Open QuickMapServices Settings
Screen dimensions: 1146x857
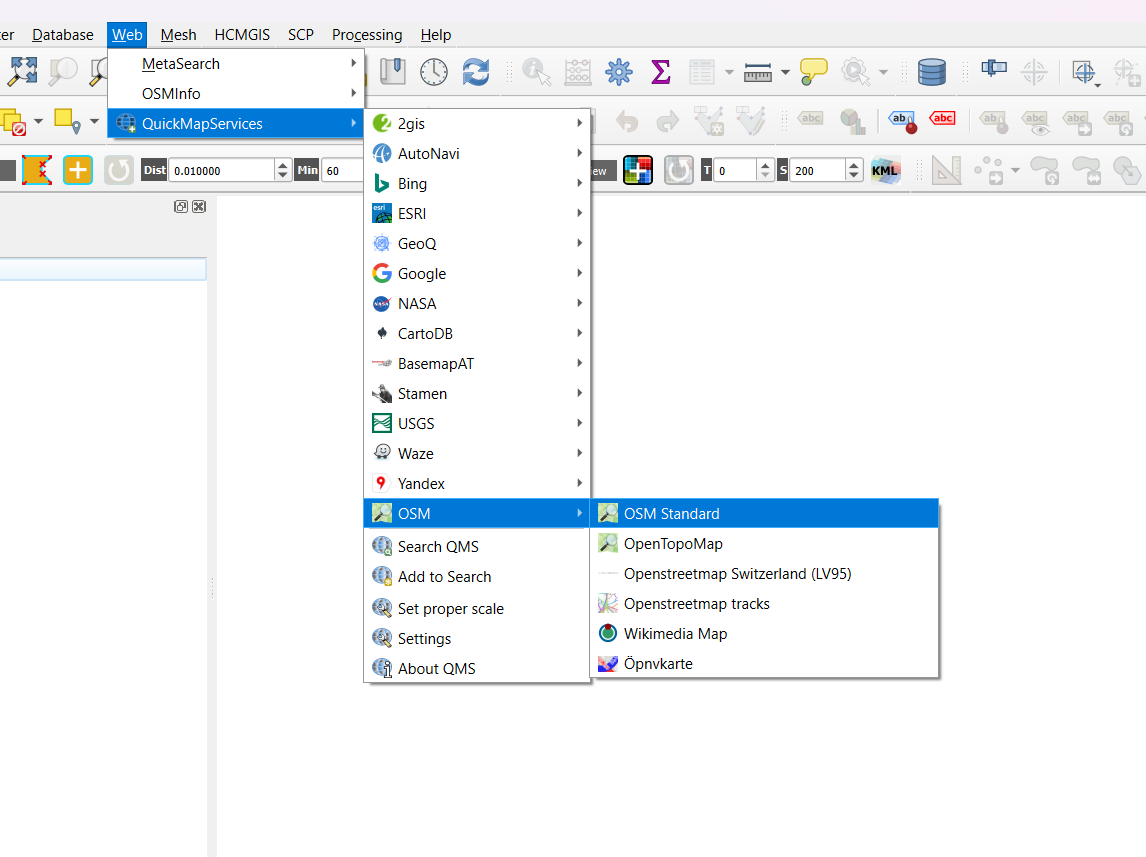pos(477,639)
